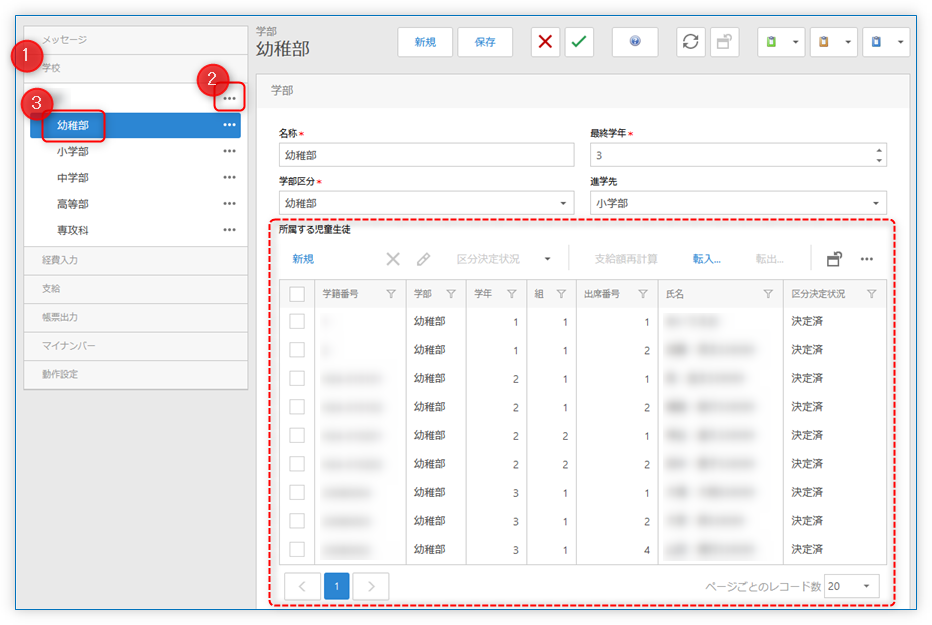Open the orange clipboard dropdown arrow
Image resolution: width=932 pixels, height=625 pixels.
[x=848, y=42]
